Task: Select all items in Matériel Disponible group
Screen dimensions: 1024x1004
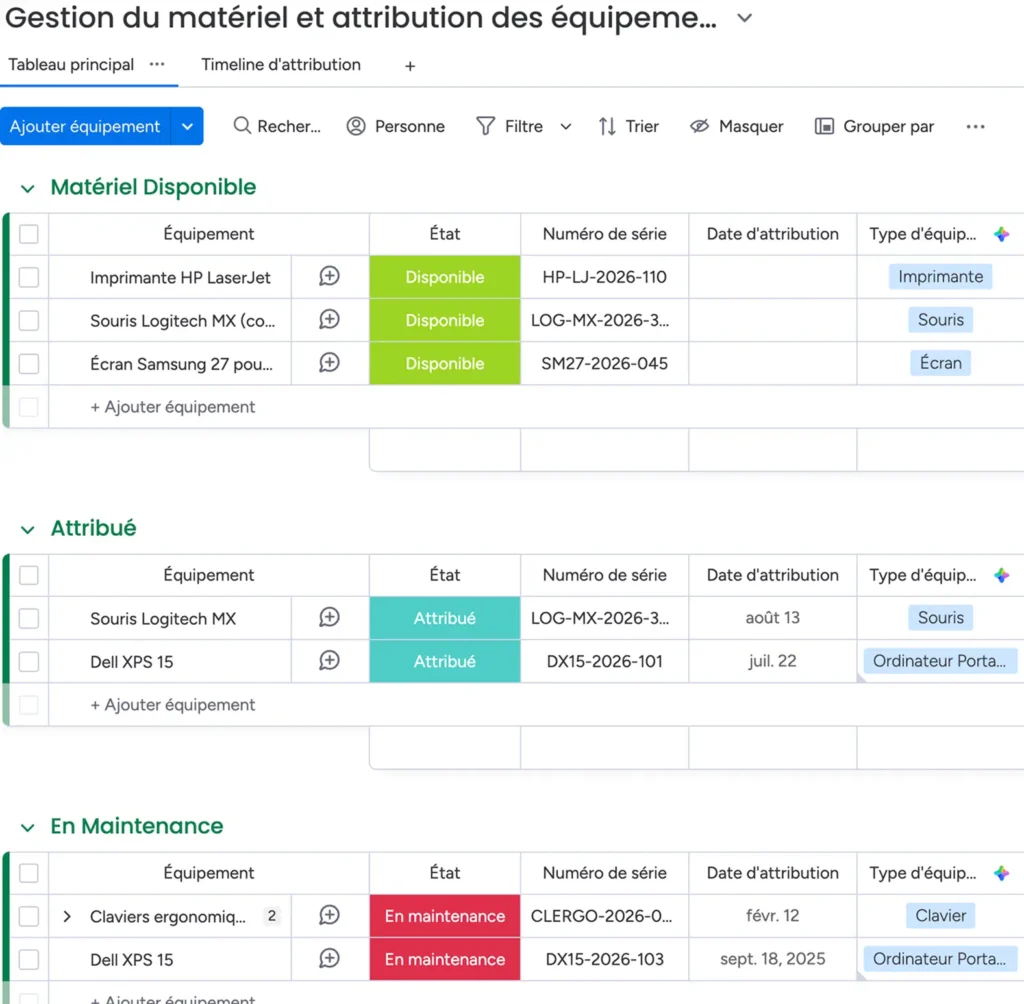Action: coord(29,234)
